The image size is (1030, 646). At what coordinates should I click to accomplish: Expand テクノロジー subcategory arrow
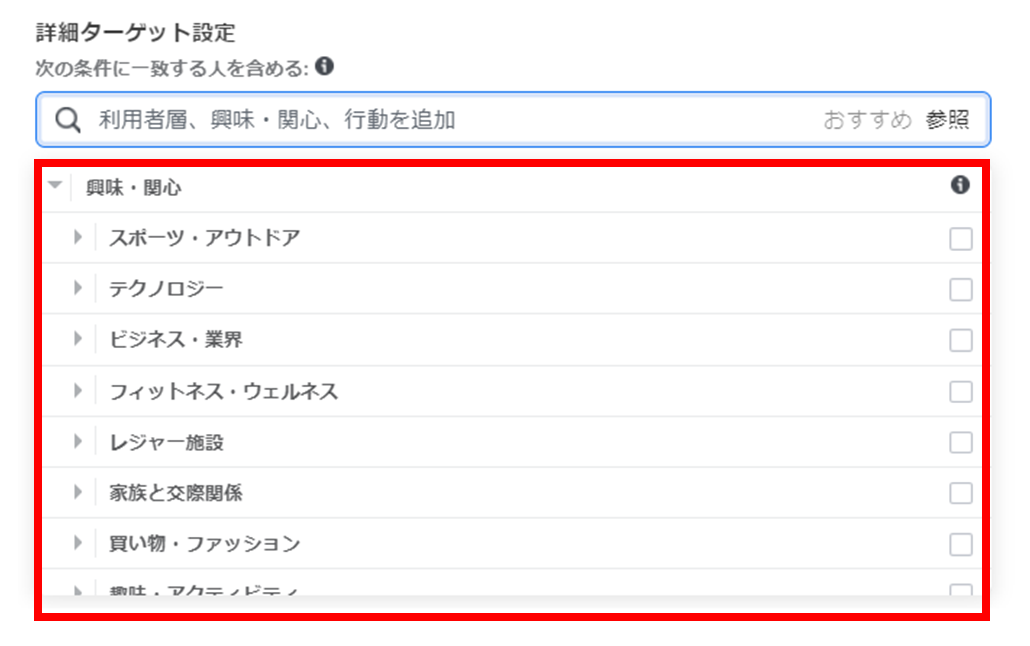(78, 288)
